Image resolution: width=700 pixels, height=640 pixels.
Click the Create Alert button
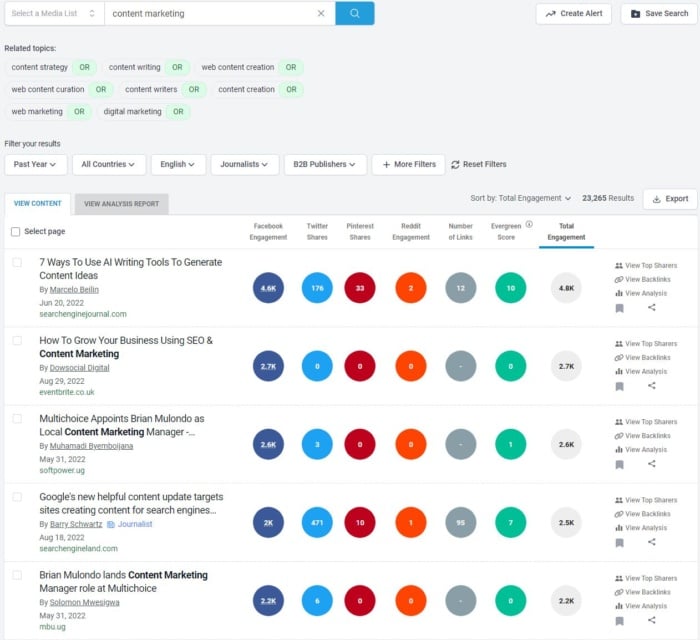point(574,13)
